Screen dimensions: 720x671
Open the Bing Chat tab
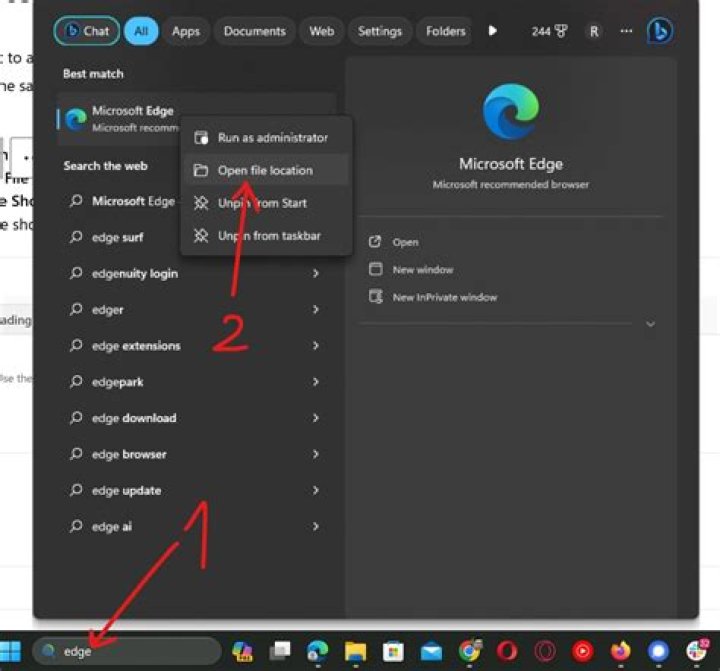(87, 31)
